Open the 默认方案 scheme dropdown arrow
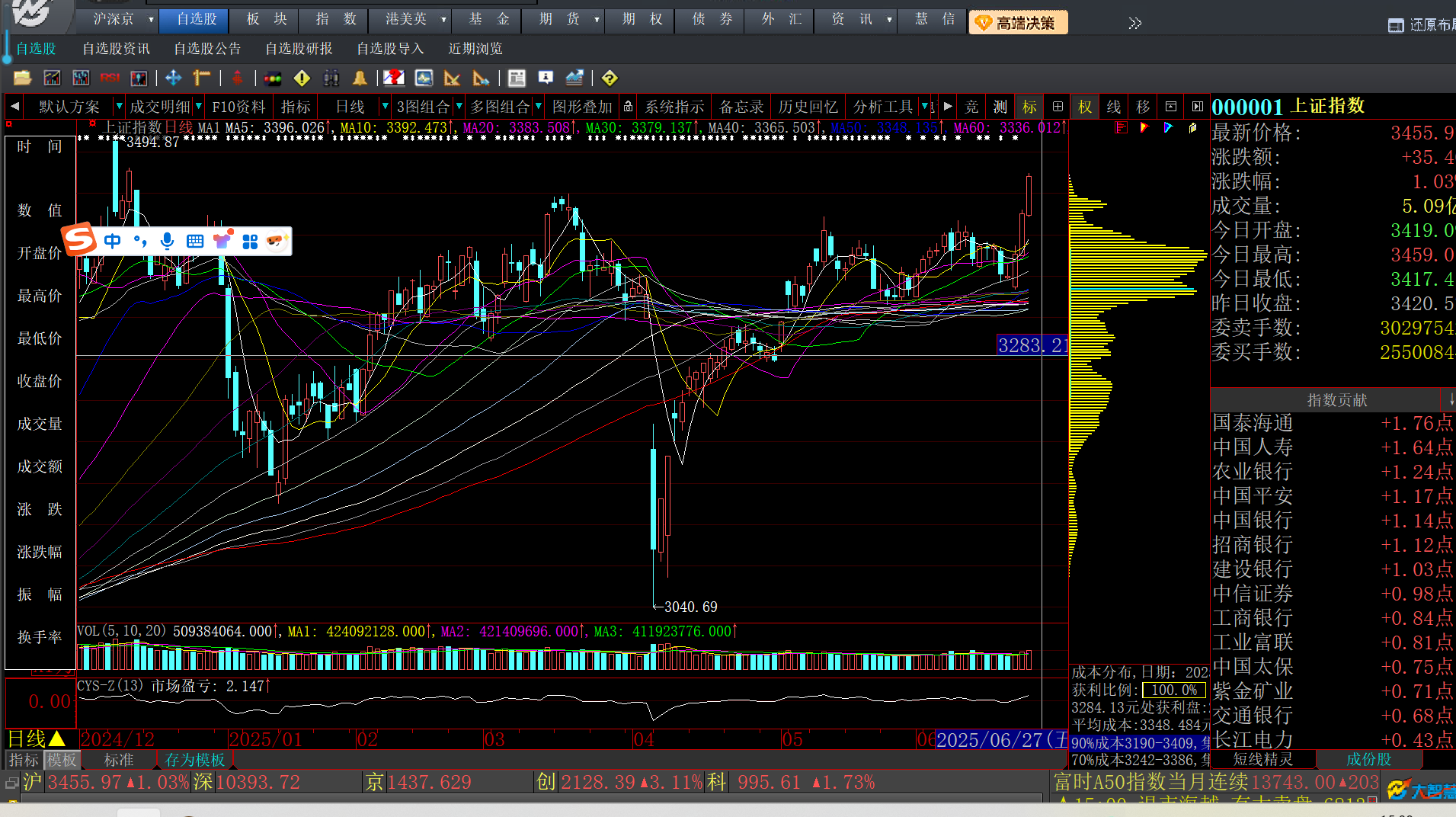Screen dimensions: 1456x817 point(118,107)
